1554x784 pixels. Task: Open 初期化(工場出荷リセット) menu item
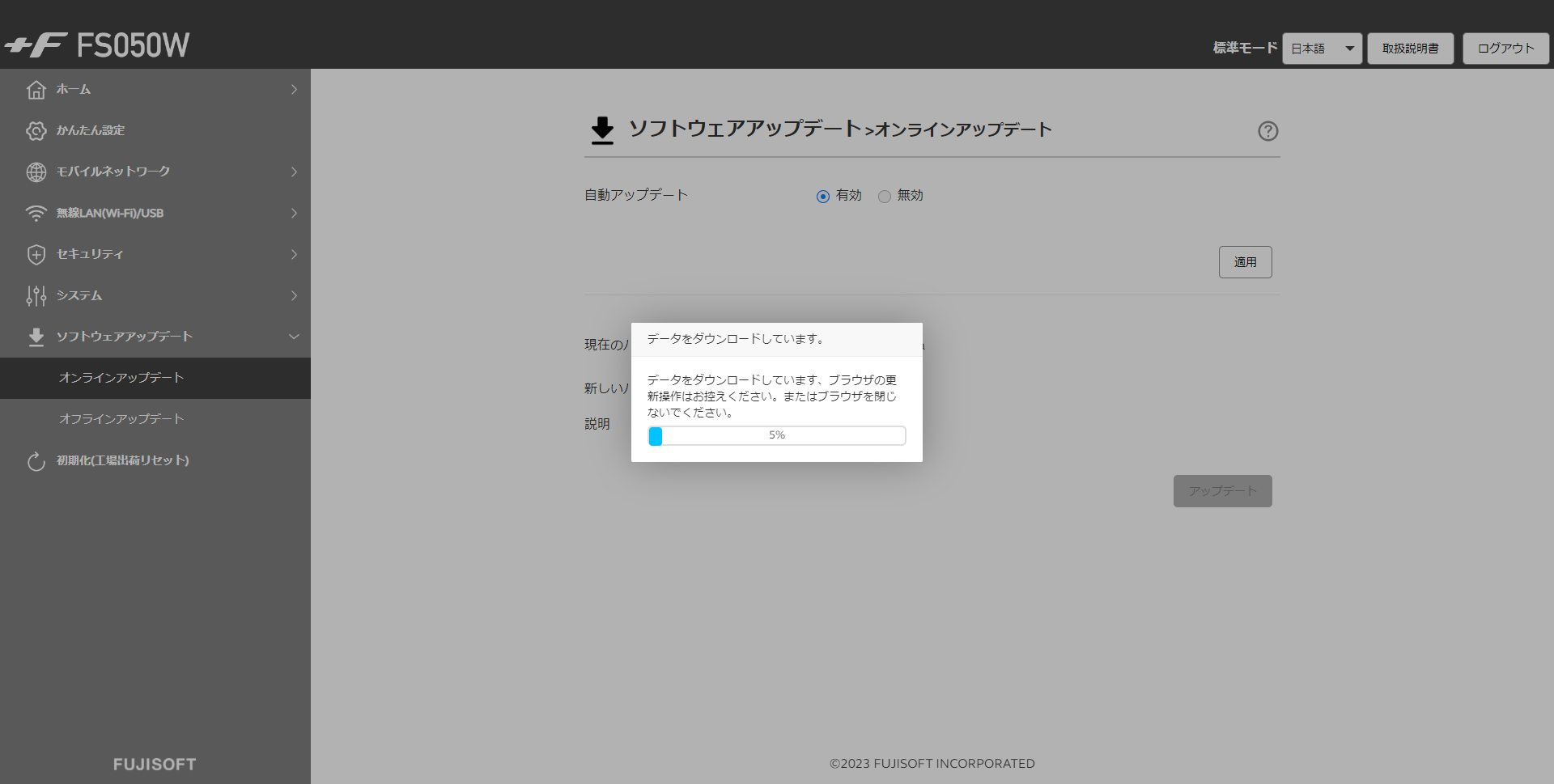pyautogui.click(x=155, y=461)
